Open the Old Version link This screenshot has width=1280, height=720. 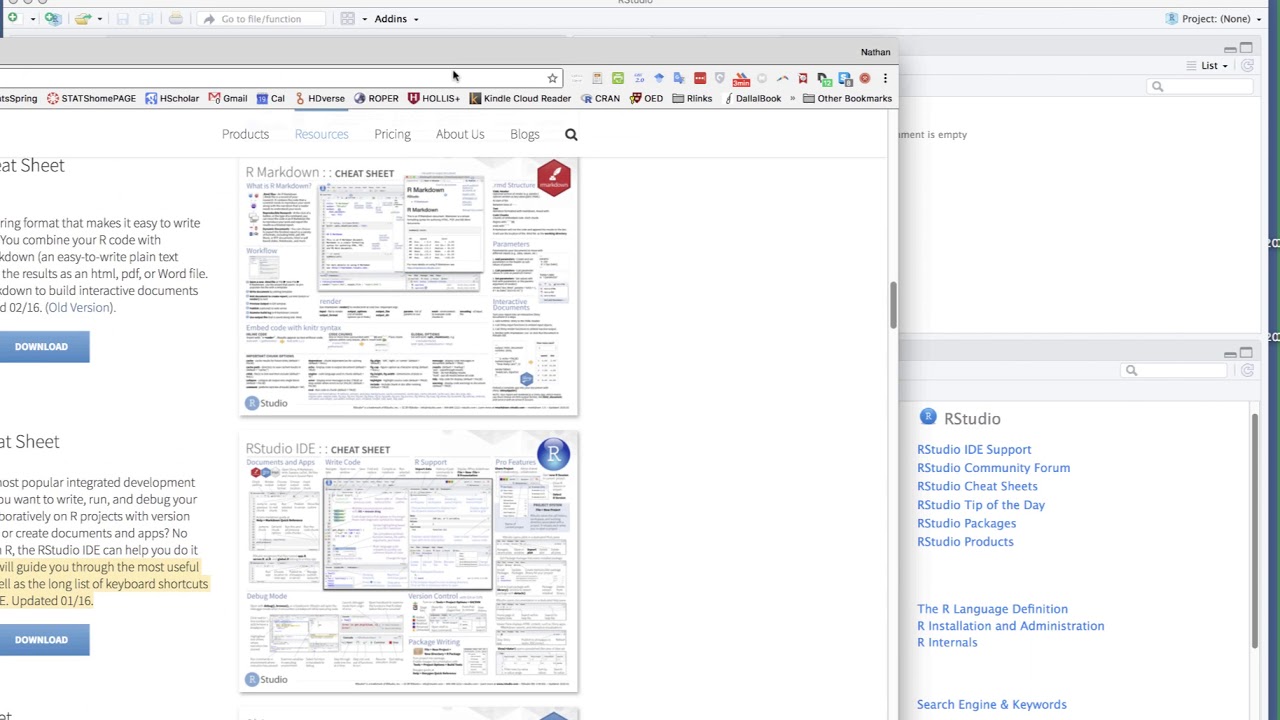(x=79, y=307)
